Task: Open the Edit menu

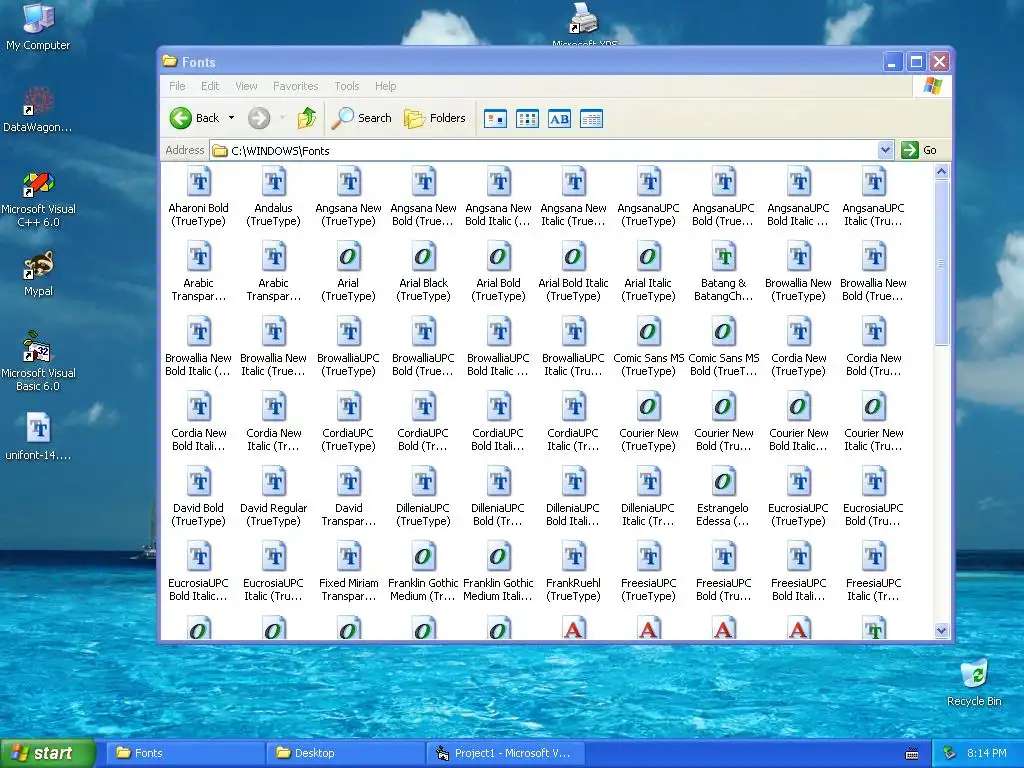Action: (210, 86)
